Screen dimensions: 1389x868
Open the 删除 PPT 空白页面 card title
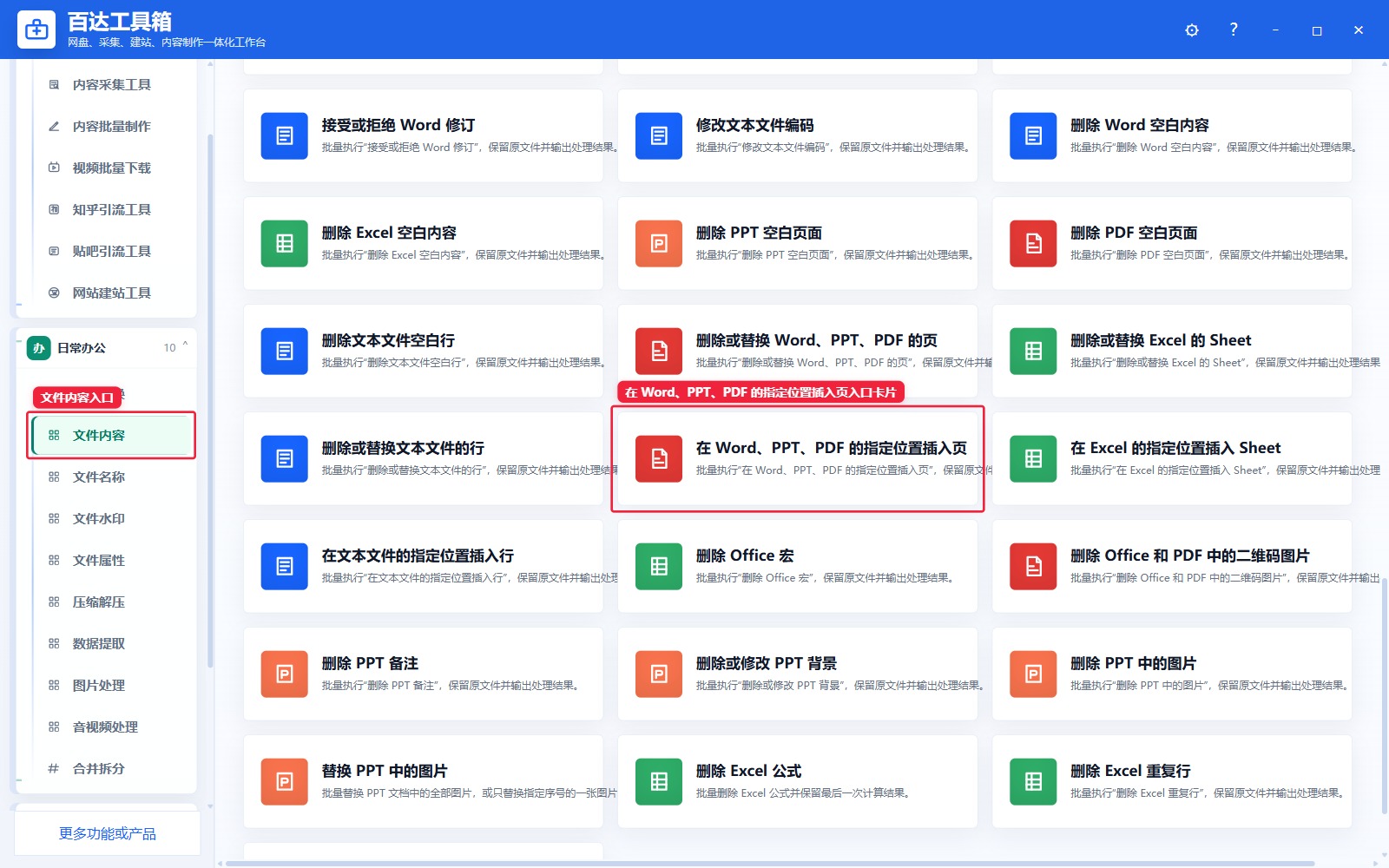(x=760, y=233)
